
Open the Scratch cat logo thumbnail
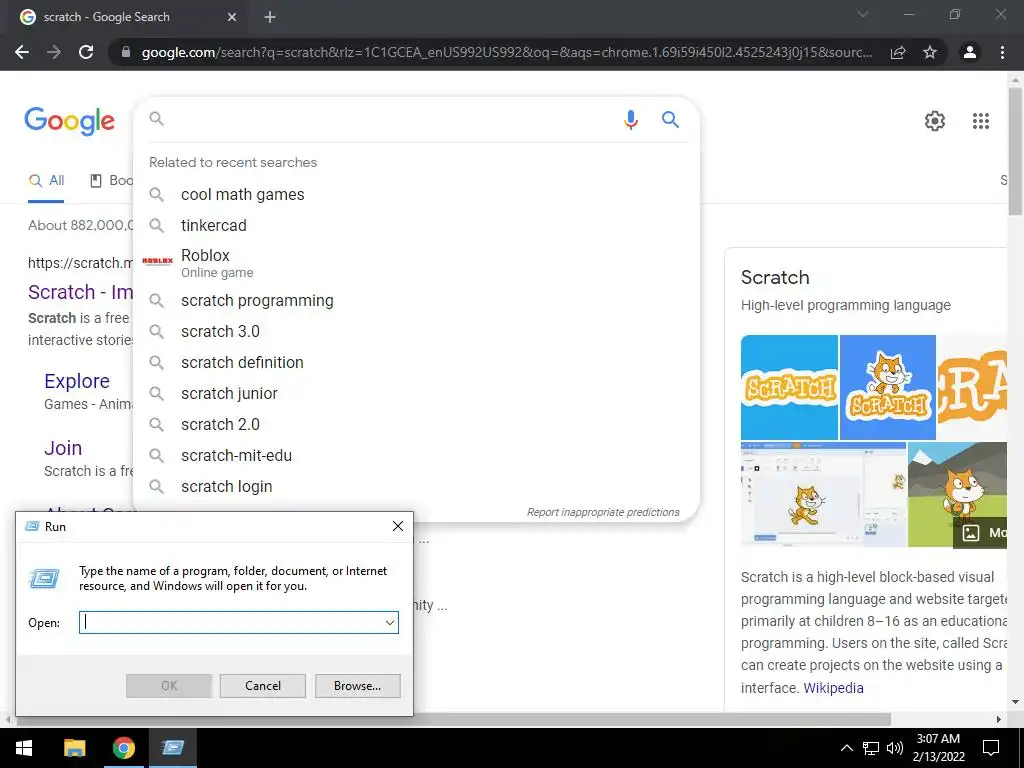coord(888,387)
